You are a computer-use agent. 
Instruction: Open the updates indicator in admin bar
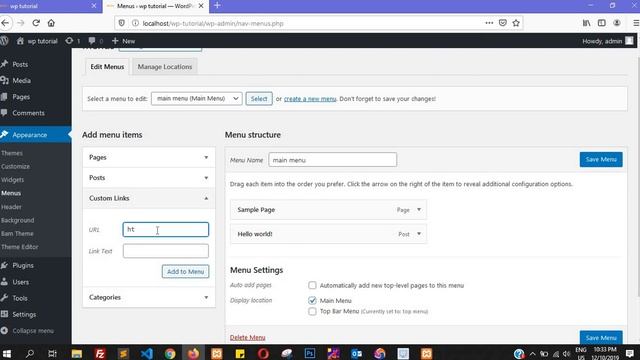coord(73,41)
